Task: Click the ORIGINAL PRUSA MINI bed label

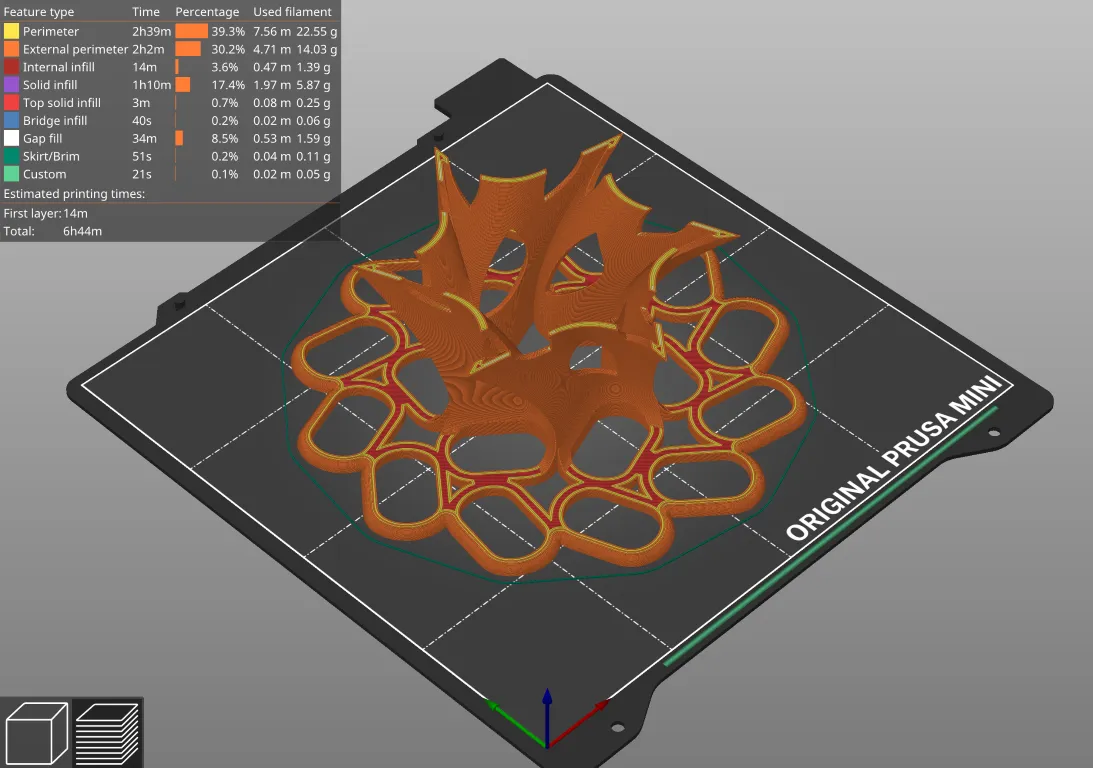Action: tap(896, 458)
